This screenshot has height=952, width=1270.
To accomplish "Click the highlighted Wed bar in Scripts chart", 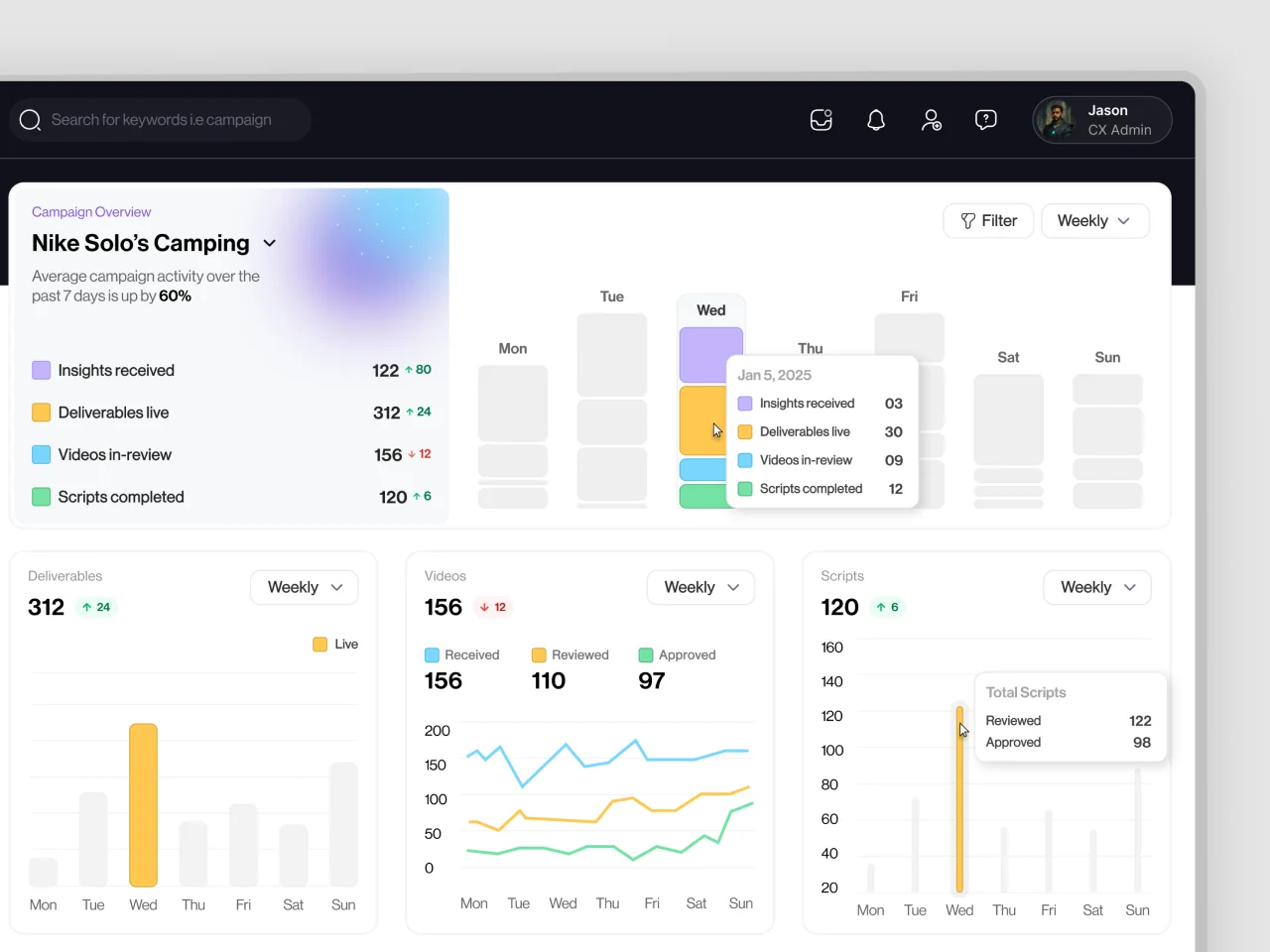I will [959, 799].
